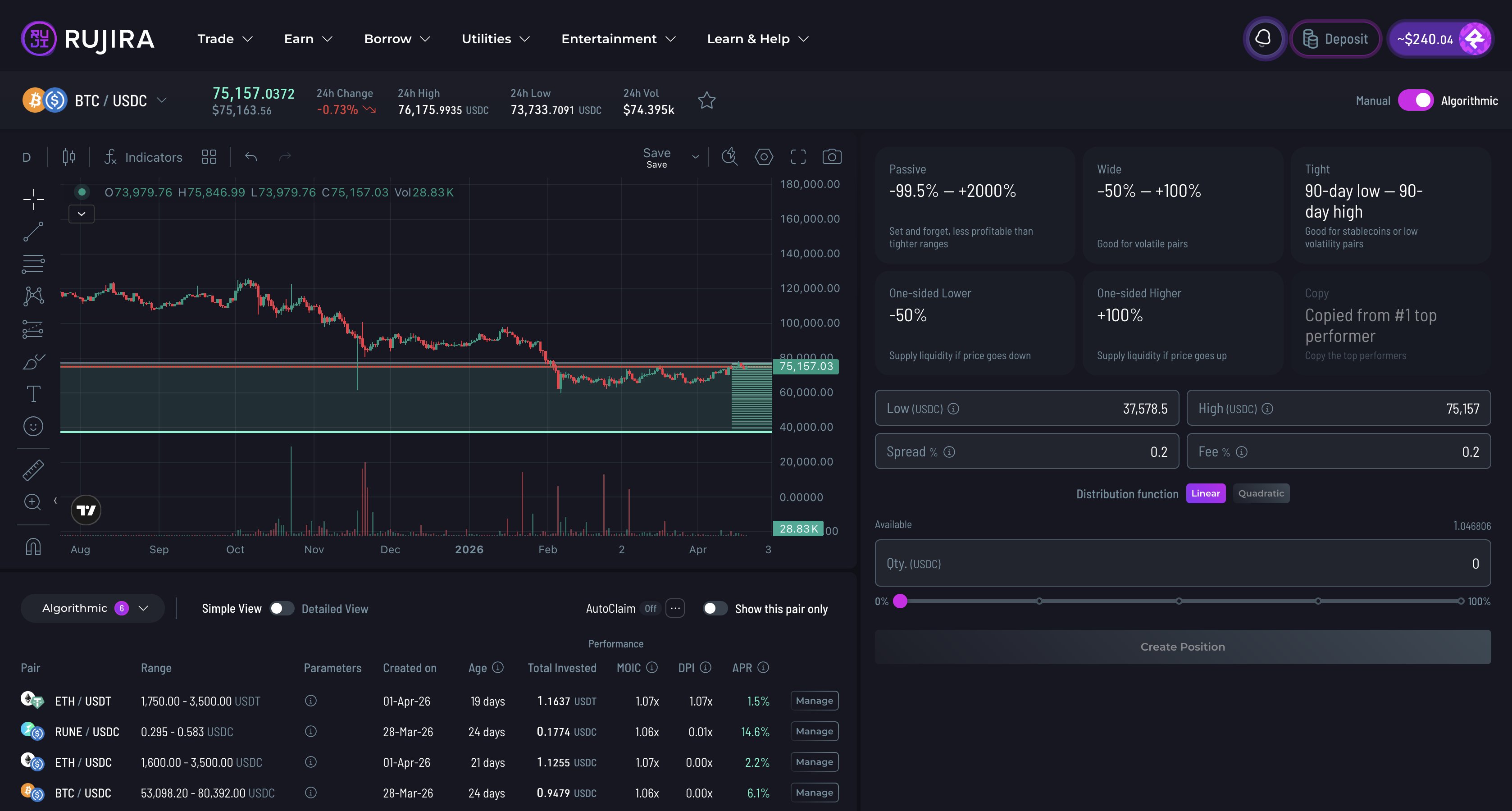Select the zoom in tool
This screenshot has width=1512, height=811.
point(32,502)
